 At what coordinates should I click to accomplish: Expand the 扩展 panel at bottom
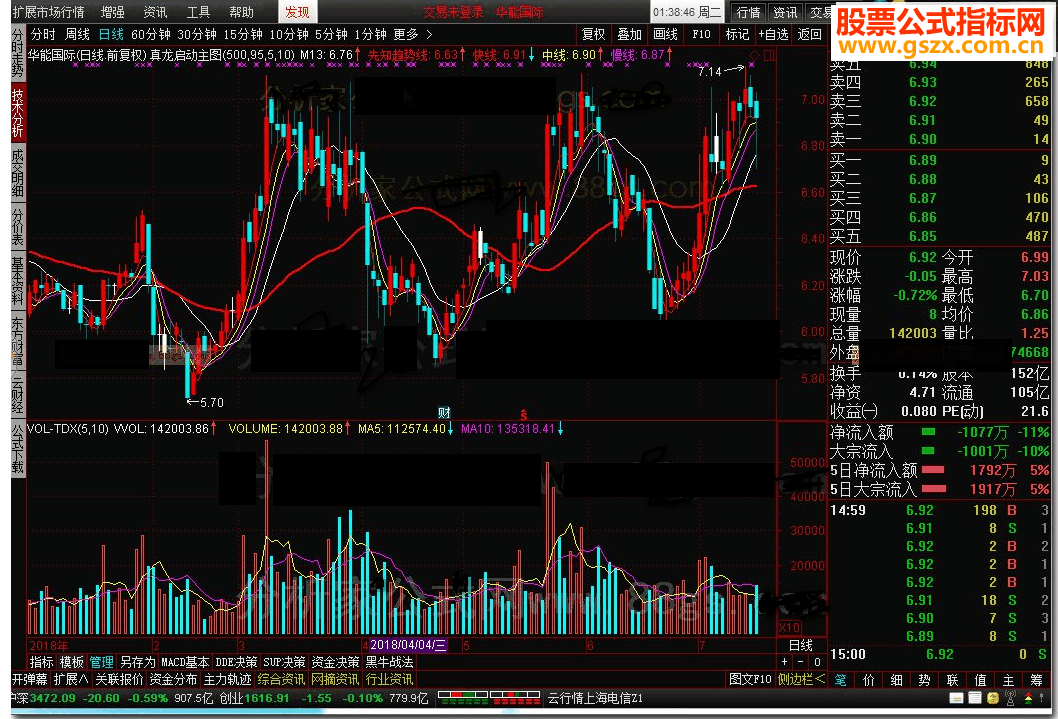pos(71,679)
